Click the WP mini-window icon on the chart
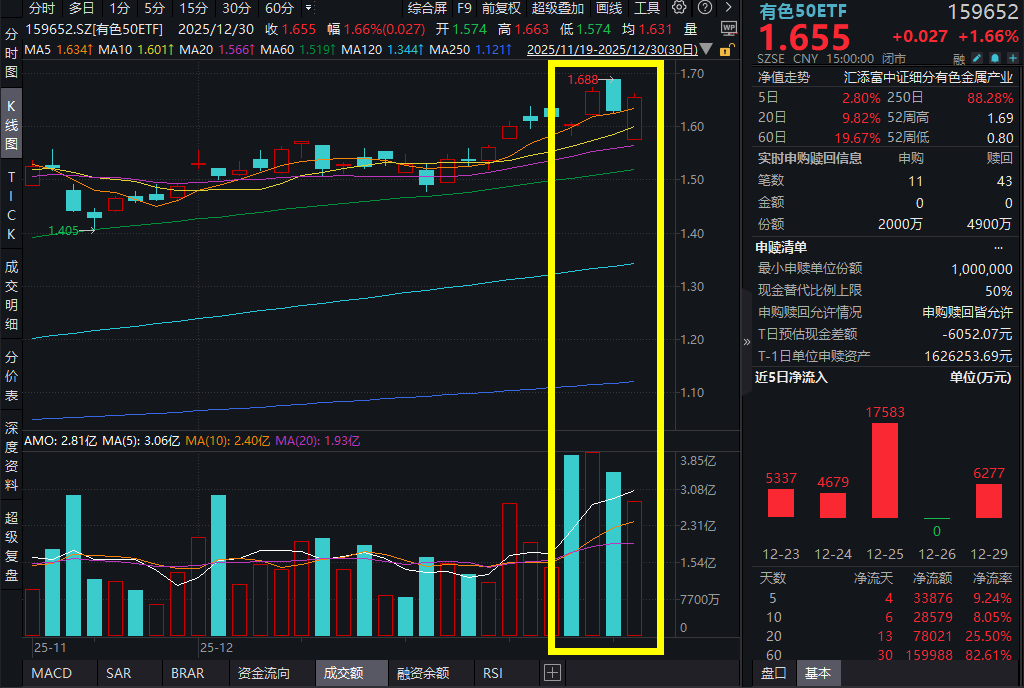Image resolution: width=1024 pixels, height=688 pixels. 730,27
